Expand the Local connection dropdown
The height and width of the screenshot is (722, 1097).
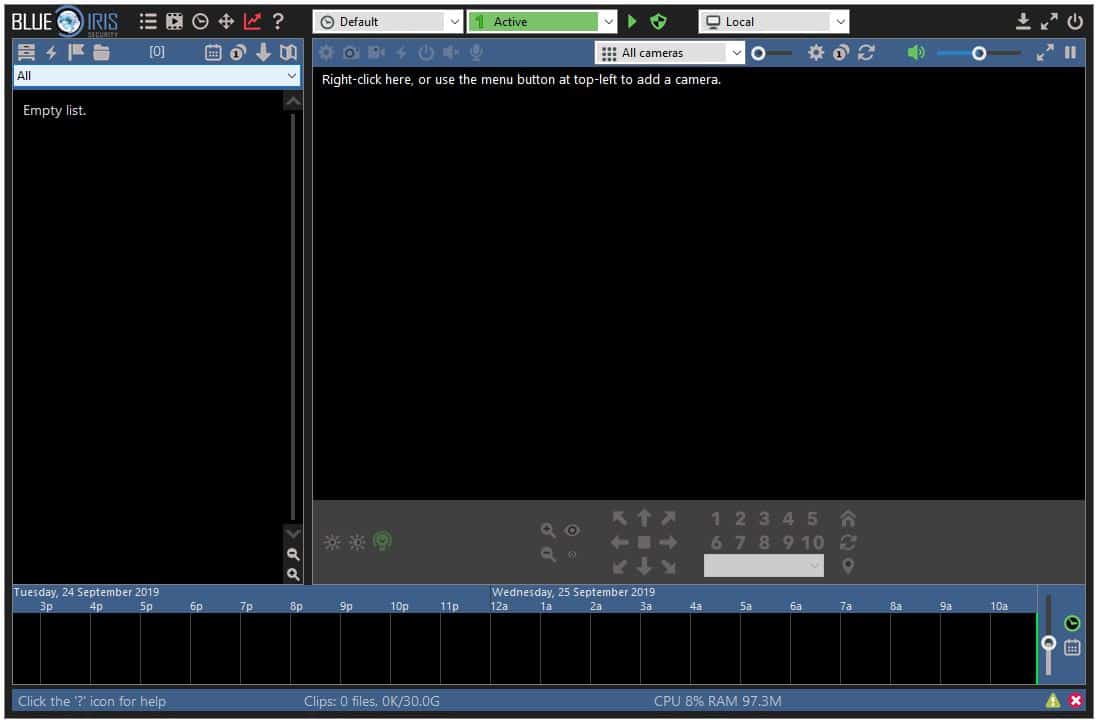(x=773, y=21)
